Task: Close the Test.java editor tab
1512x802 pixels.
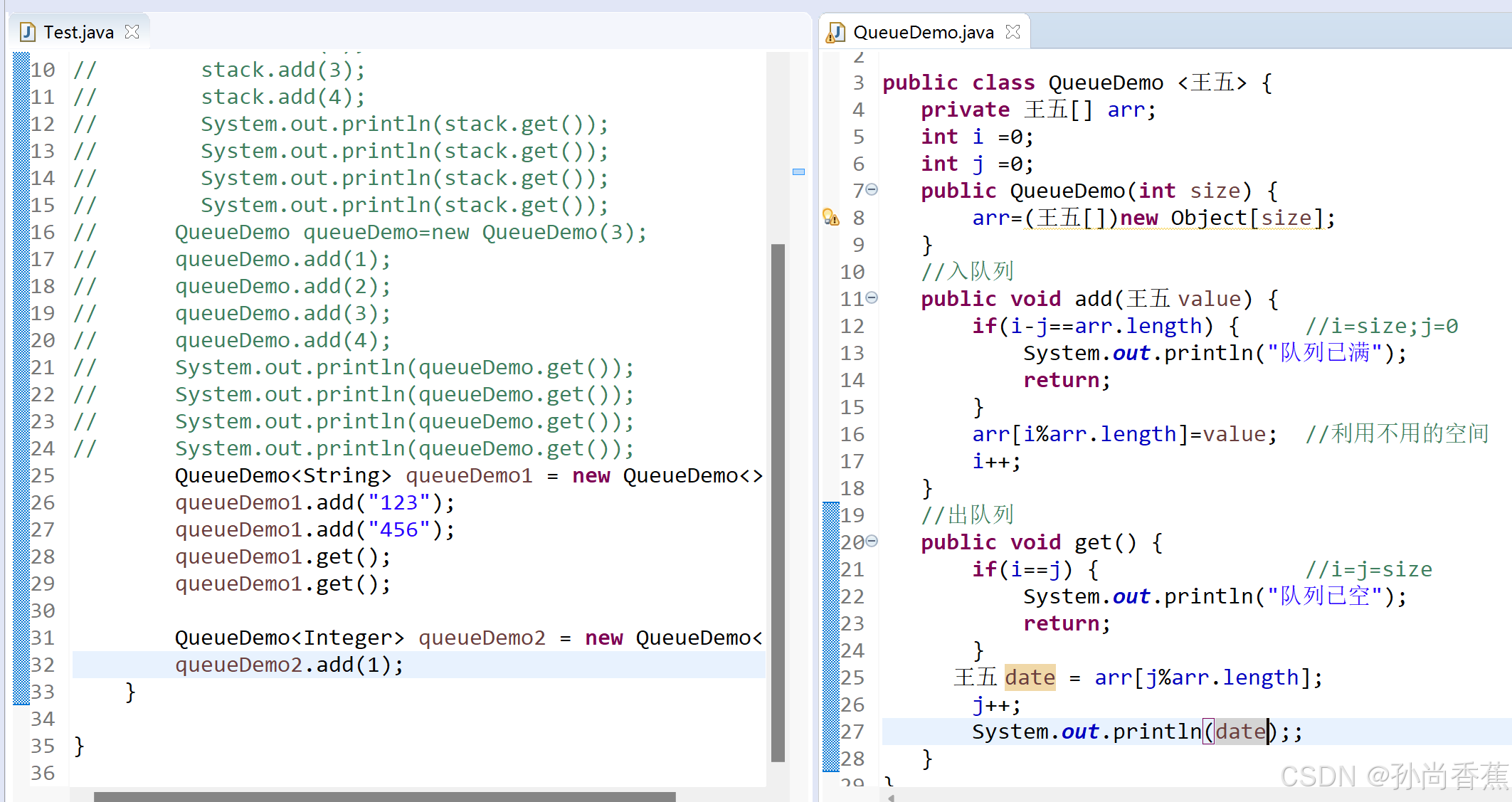Action: tap(132, 32)
